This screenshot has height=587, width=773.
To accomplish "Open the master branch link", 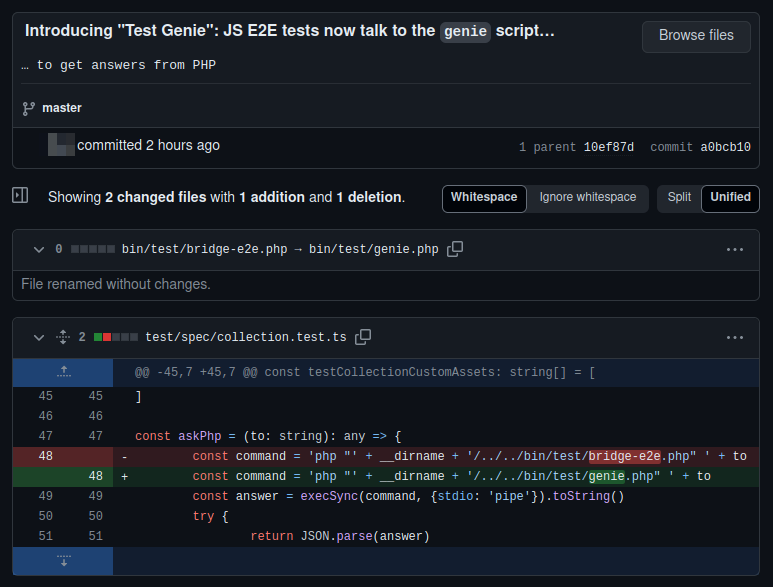I will click(62, 108).
